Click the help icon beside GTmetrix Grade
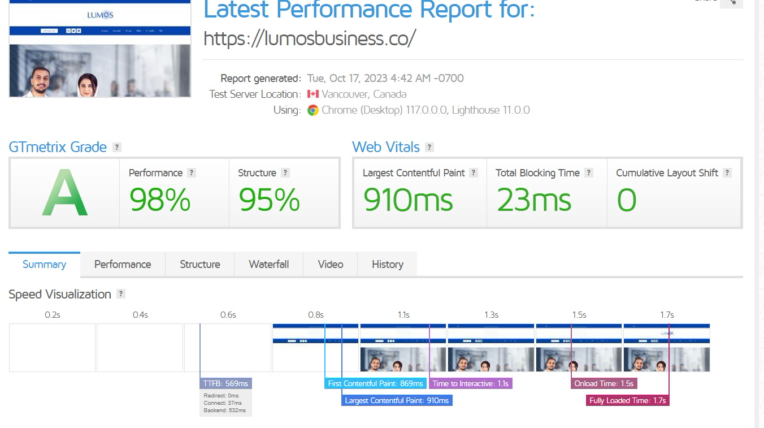 117,147
